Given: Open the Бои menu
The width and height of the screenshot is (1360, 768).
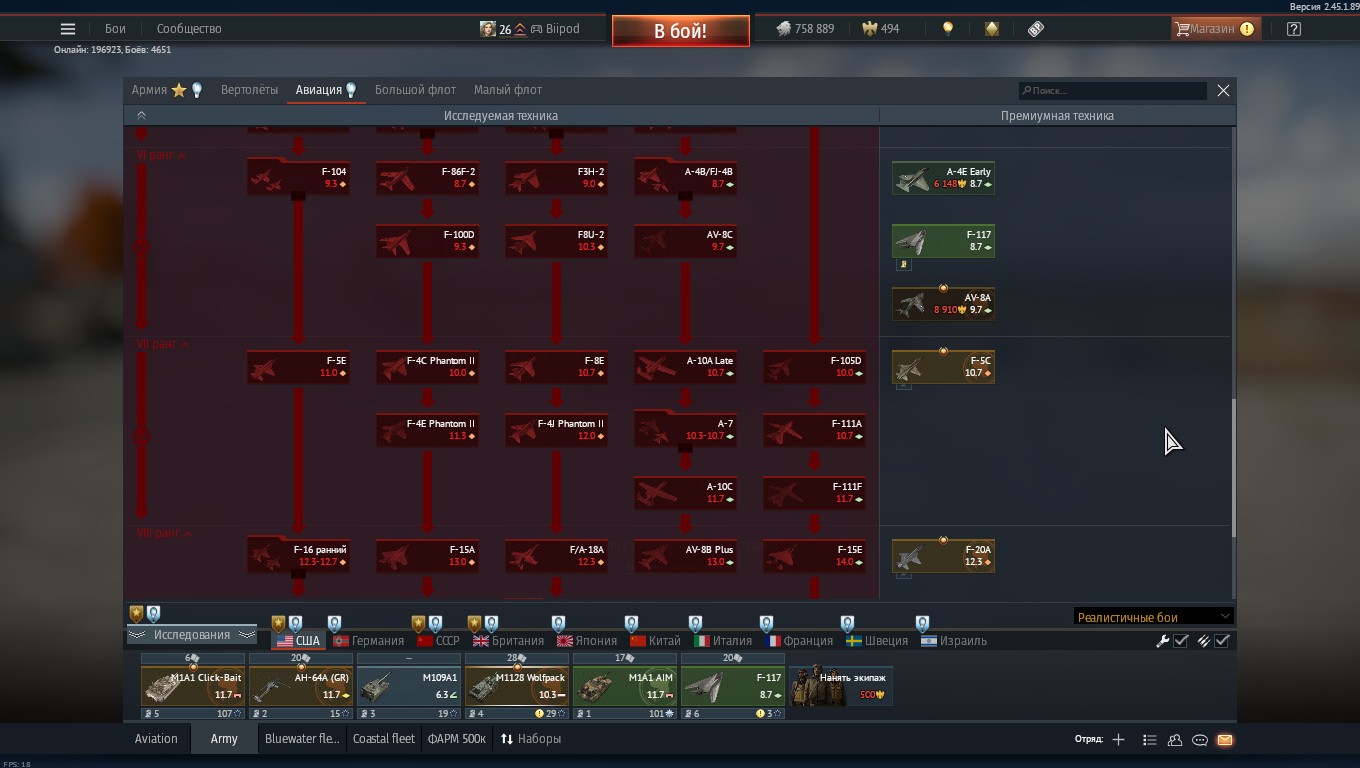Looking at the screenshot, I should [x=116, y=29].
